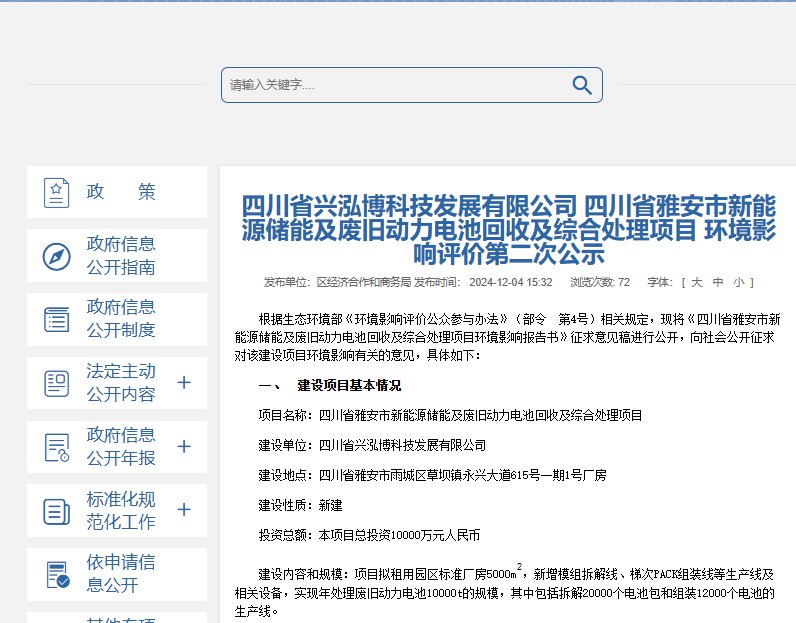
Task: Open 法定主动公开内容 menu entry
Action: pyautogui.click(x=117, y=383)
